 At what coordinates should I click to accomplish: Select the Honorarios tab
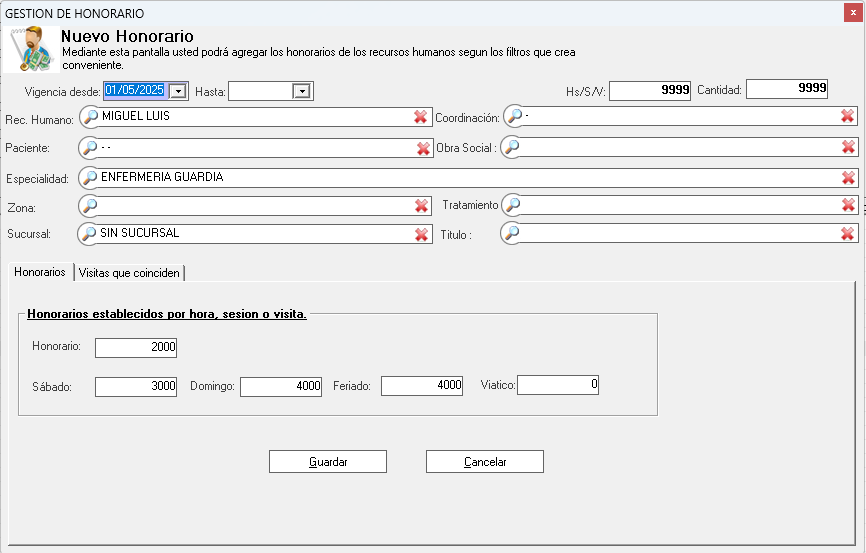pyautogui.click(x=40, y=272)
